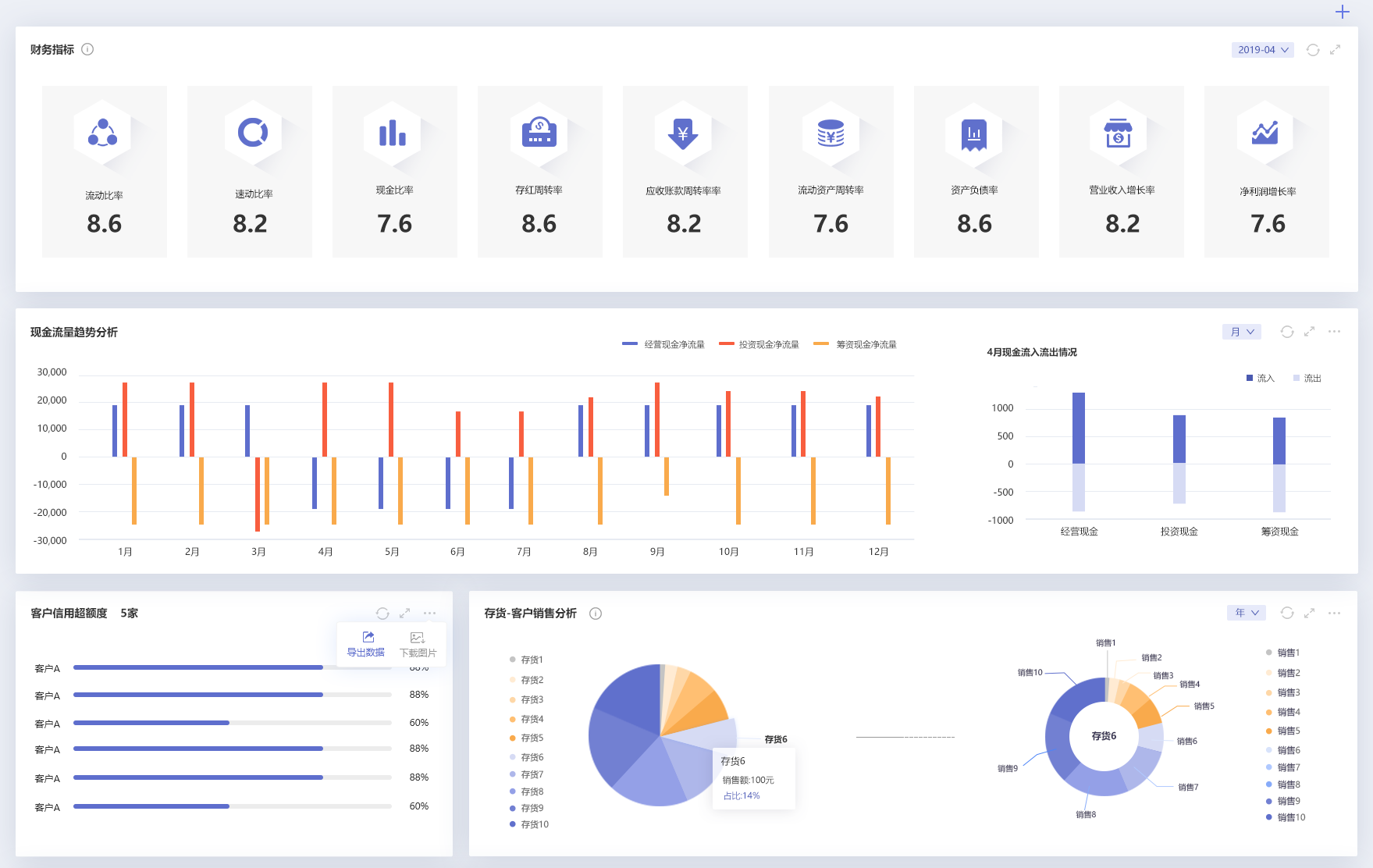Viewport: 1373px width, 868px height.
Task: Click the 净利润增长率 indicator card
Action: (1267, 172)
